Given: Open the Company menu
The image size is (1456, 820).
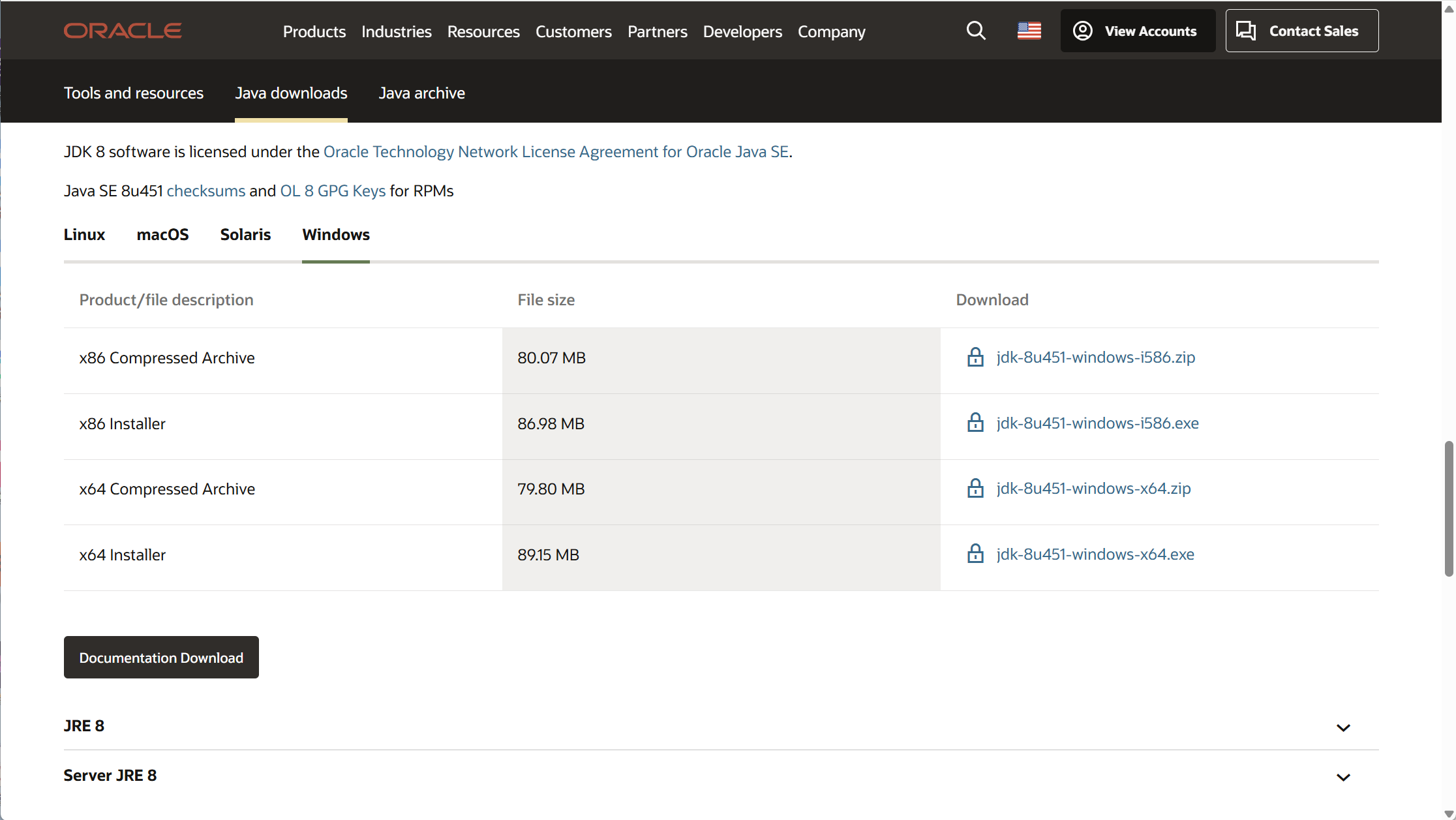Looking at the screenshot, I should coord(832,31).
